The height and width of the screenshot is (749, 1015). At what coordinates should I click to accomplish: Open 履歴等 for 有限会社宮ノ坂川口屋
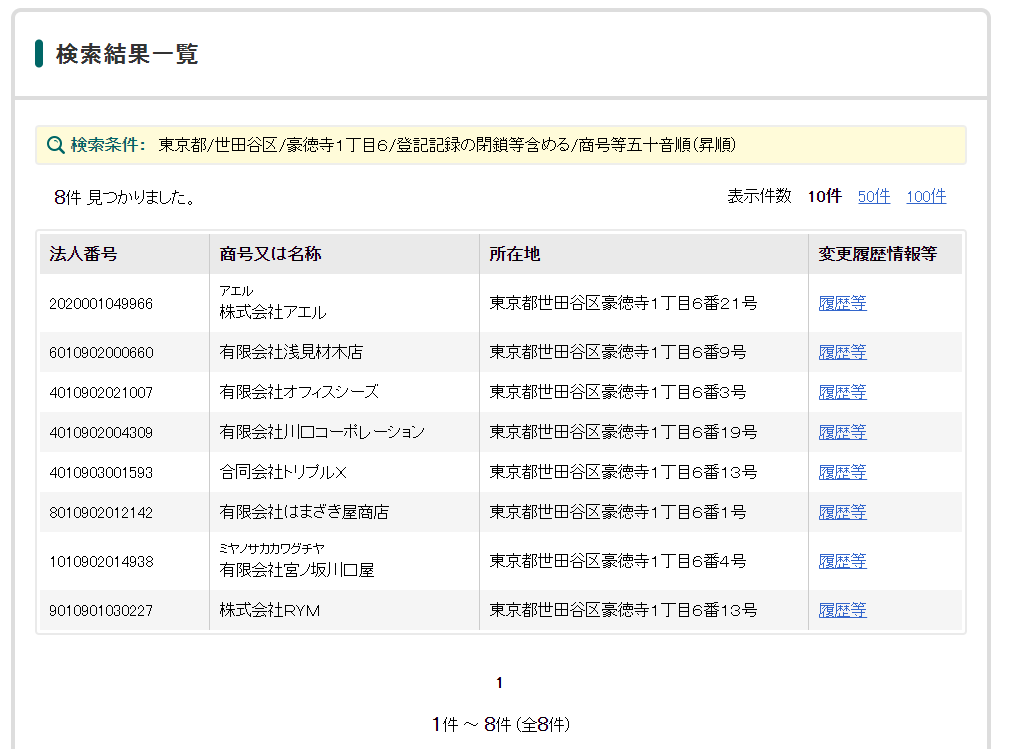(x=842, y=561)
